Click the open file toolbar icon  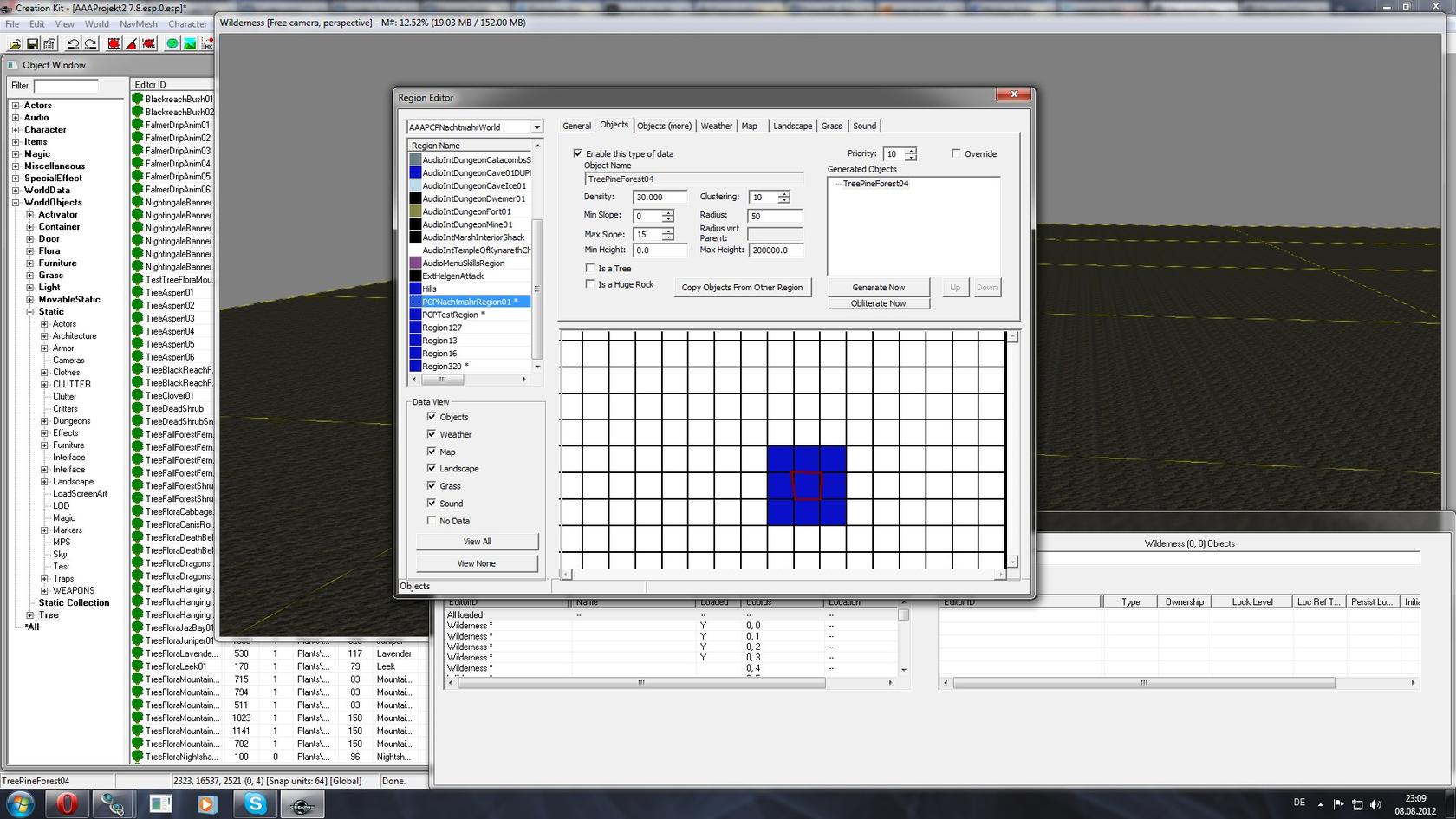(x=16, y=43)
